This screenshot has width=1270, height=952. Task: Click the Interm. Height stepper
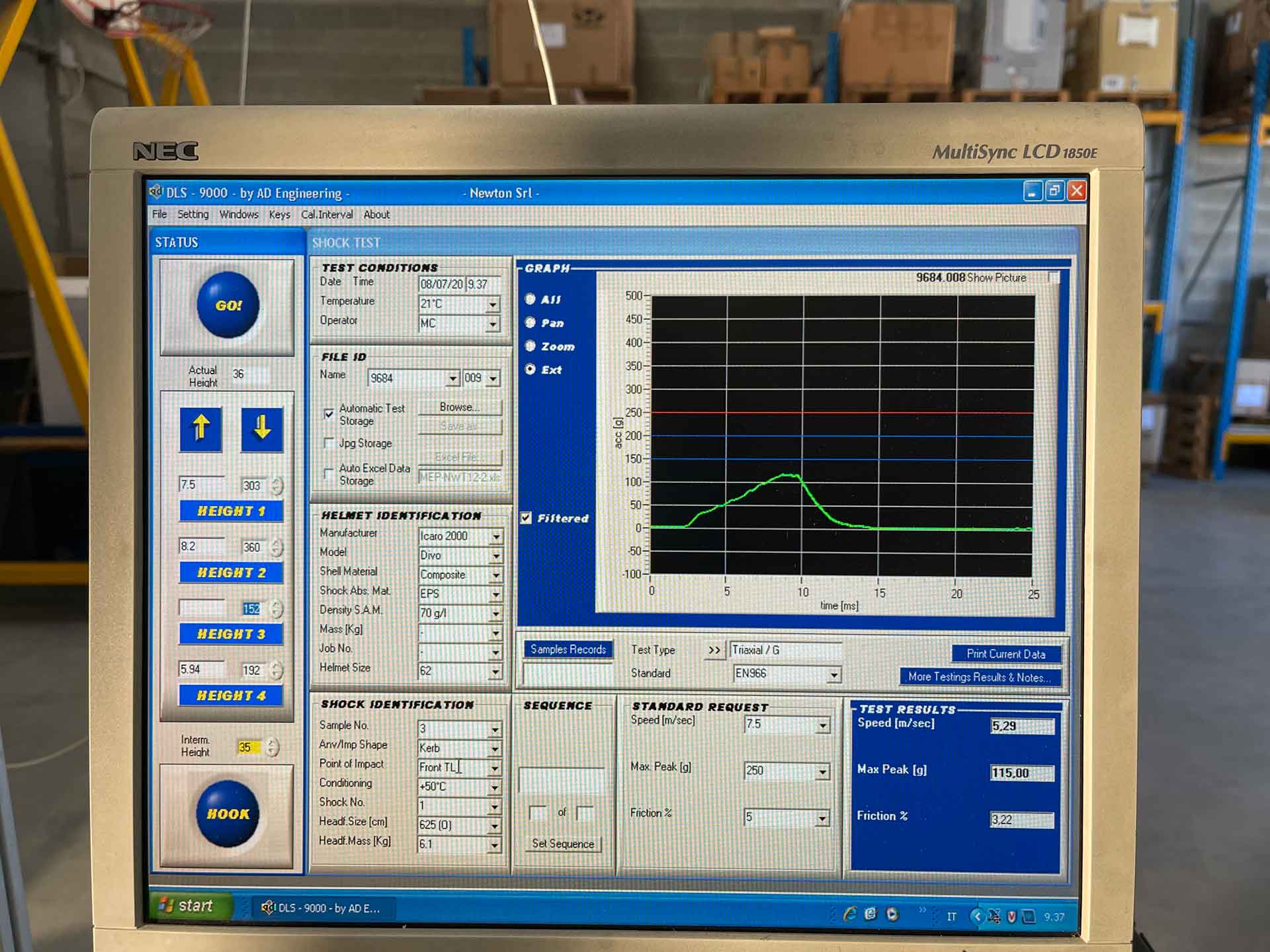(x=272, y=748)
